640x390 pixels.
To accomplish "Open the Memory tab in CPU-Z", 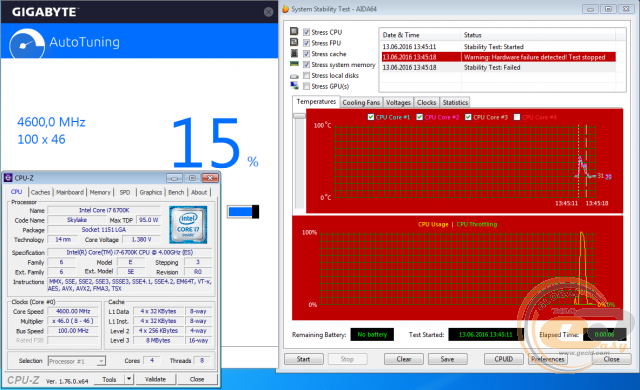I will (x=100, y=192).
